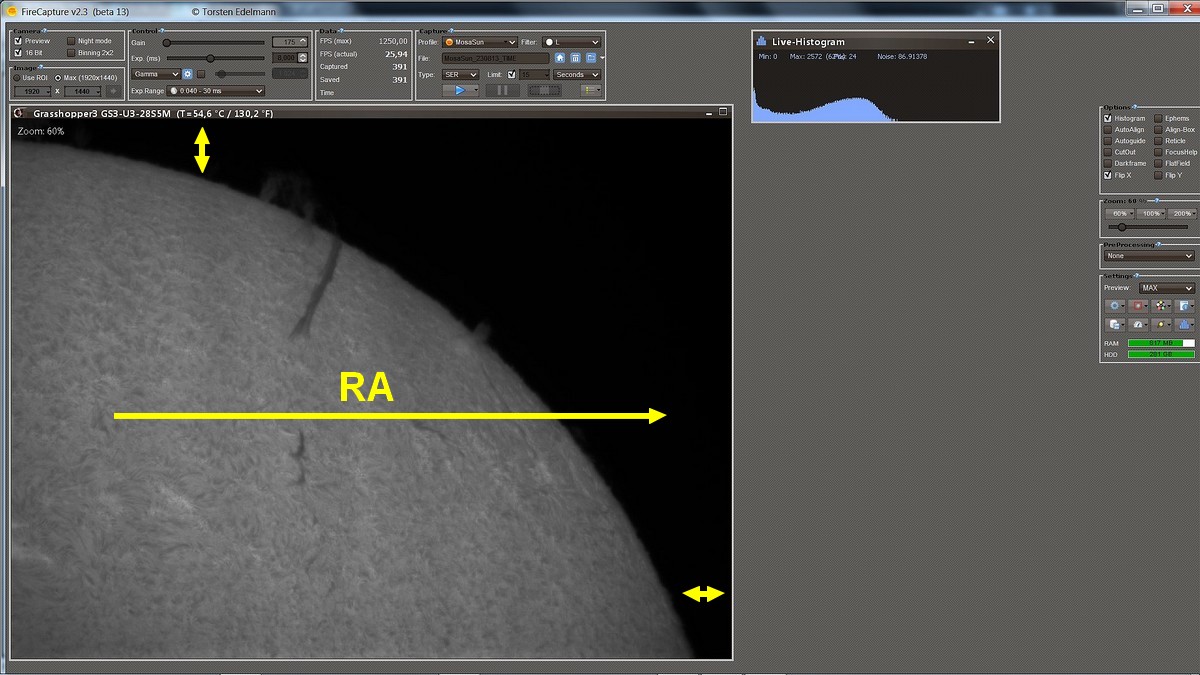Viewport: 1200px width, 675px height.
Task: Open the gear general settings button
Action: coord(1114,305)
